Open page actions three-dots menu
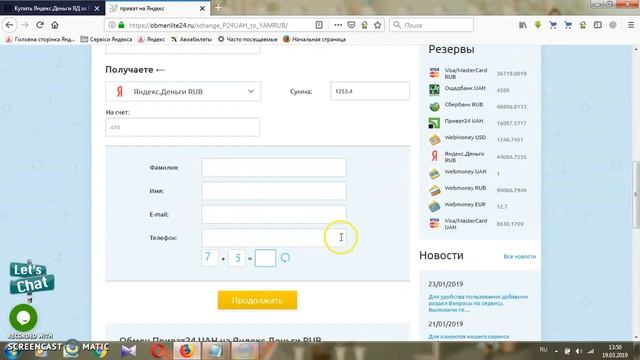The height and width of the screenshot is (360, 640). click(338, 25)
